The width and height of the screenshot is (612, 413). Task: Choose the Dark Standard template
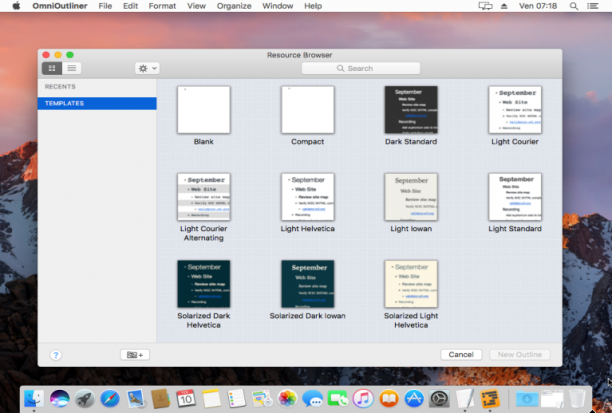point(411,110)
